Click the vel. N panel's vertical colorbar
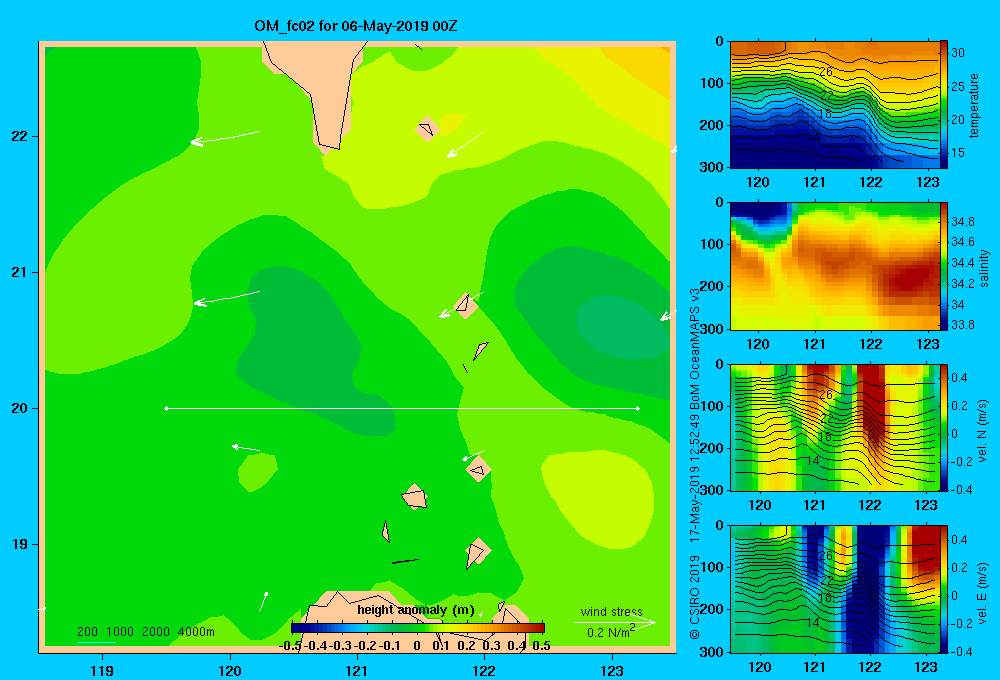Viewport: 1000px width, 680px height. tap(944, 427)
